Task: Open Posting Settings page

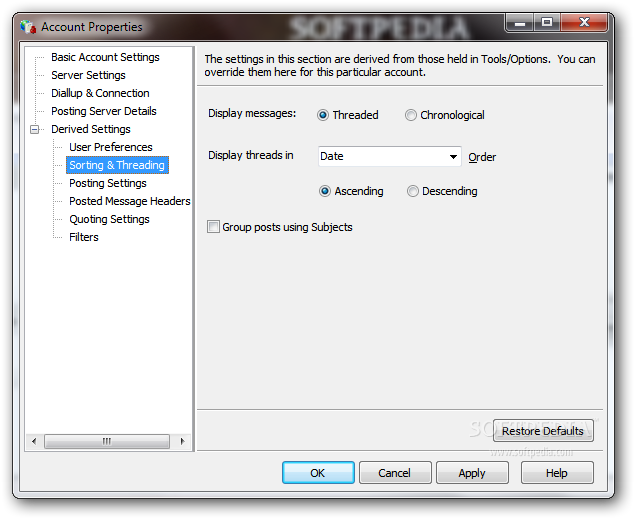Action: [108, 183]
